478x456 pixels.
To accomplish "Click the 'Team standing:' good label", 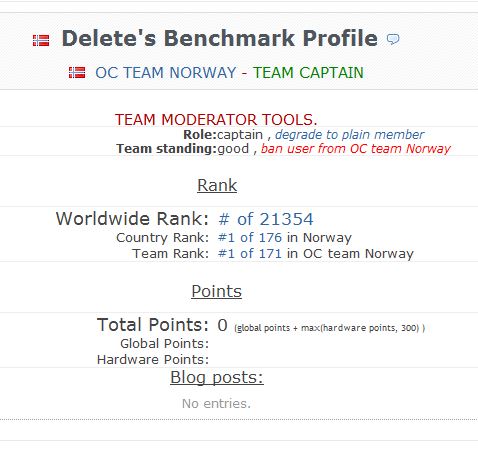I will [x=183, y=149].
